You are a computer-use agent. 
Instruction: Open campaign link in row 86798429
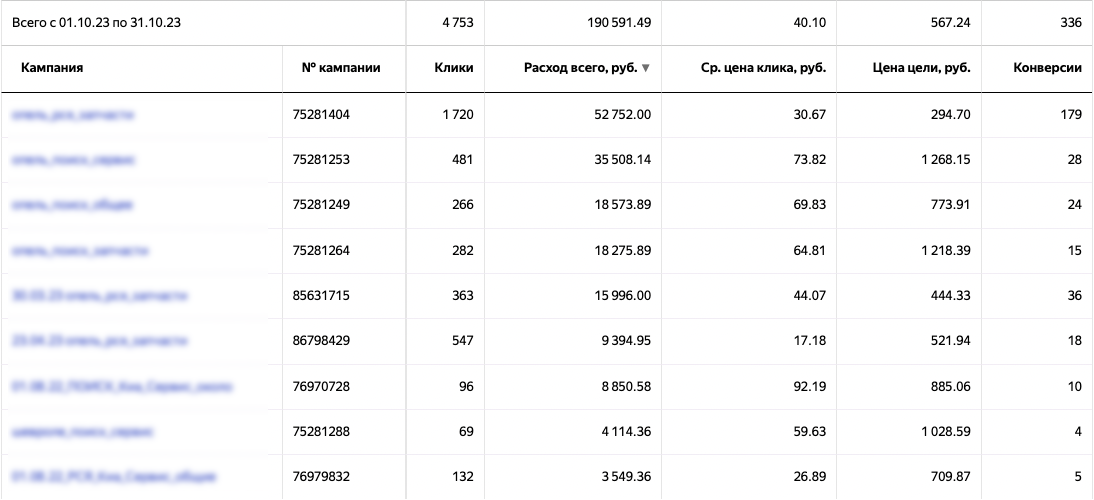coord(99,341)
